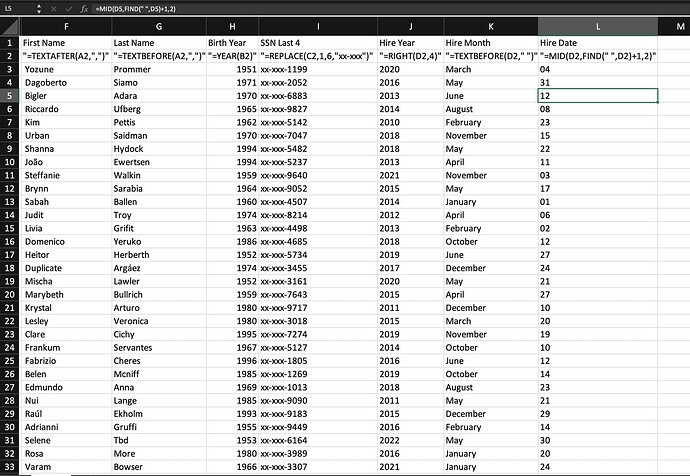690x476 pixels.
Task: Click the 'SSN Last 4' header cell
Action: [318, 43]
